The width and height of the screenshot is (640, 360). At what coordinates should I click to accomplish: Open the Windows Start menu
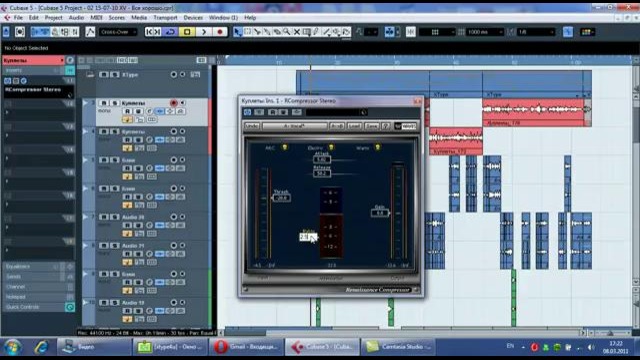(x=13, y=347)
